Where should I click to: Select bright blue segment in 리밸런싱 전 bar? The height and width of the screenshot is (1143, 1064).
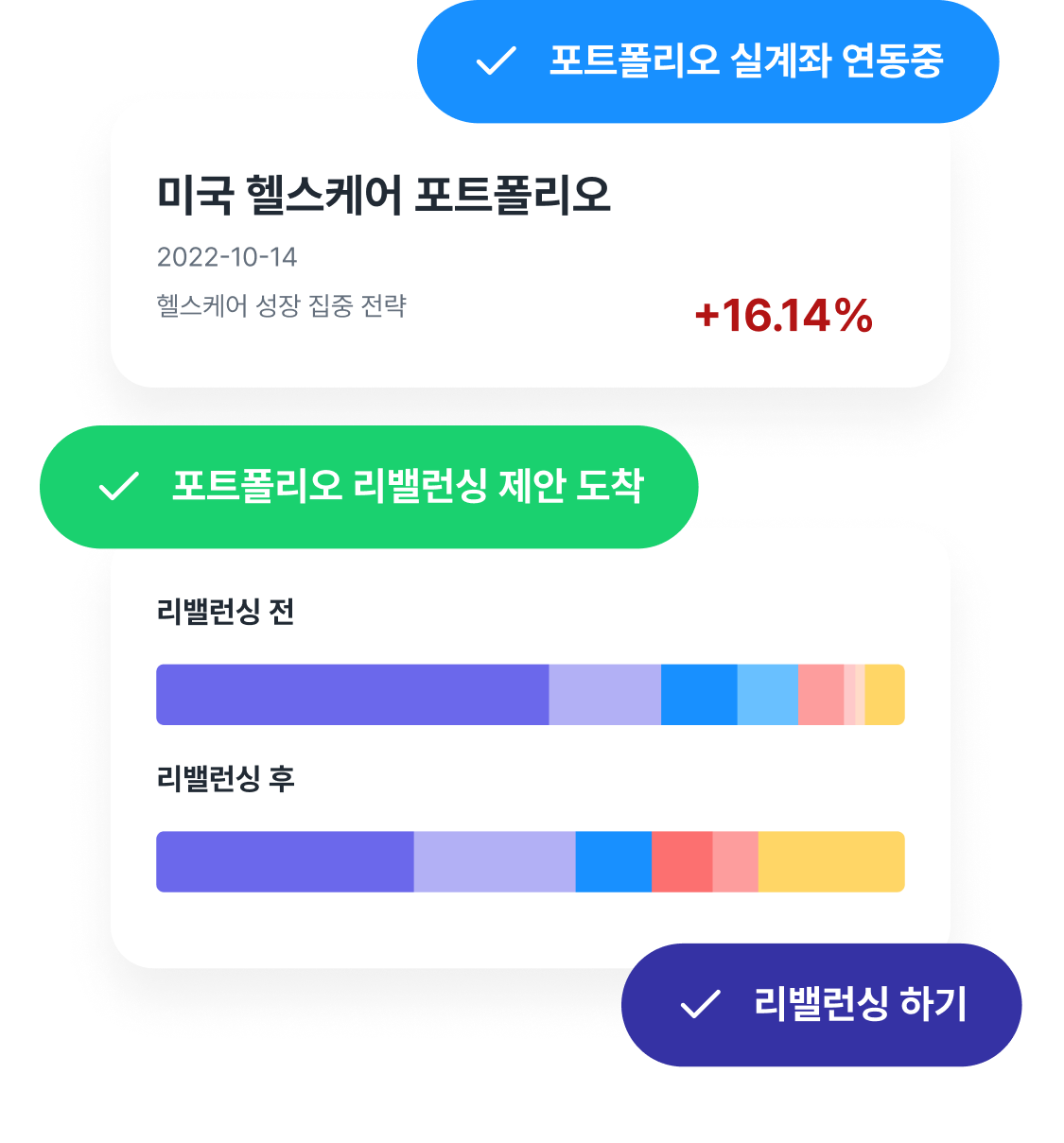point(699,695)
